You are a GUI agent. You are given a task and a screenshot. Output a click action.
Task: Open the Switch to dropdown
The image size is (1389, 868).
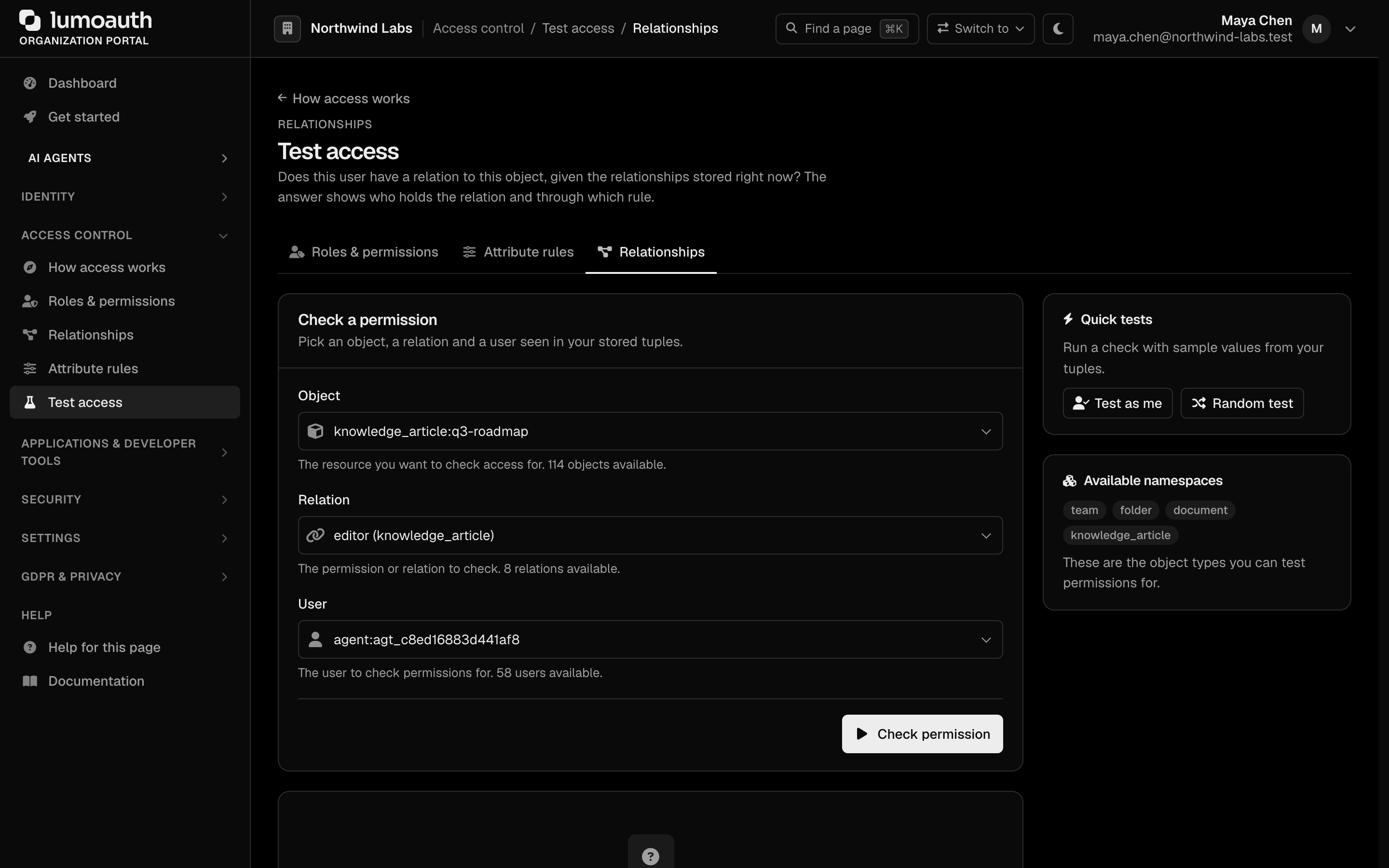[x=980, y=29]
